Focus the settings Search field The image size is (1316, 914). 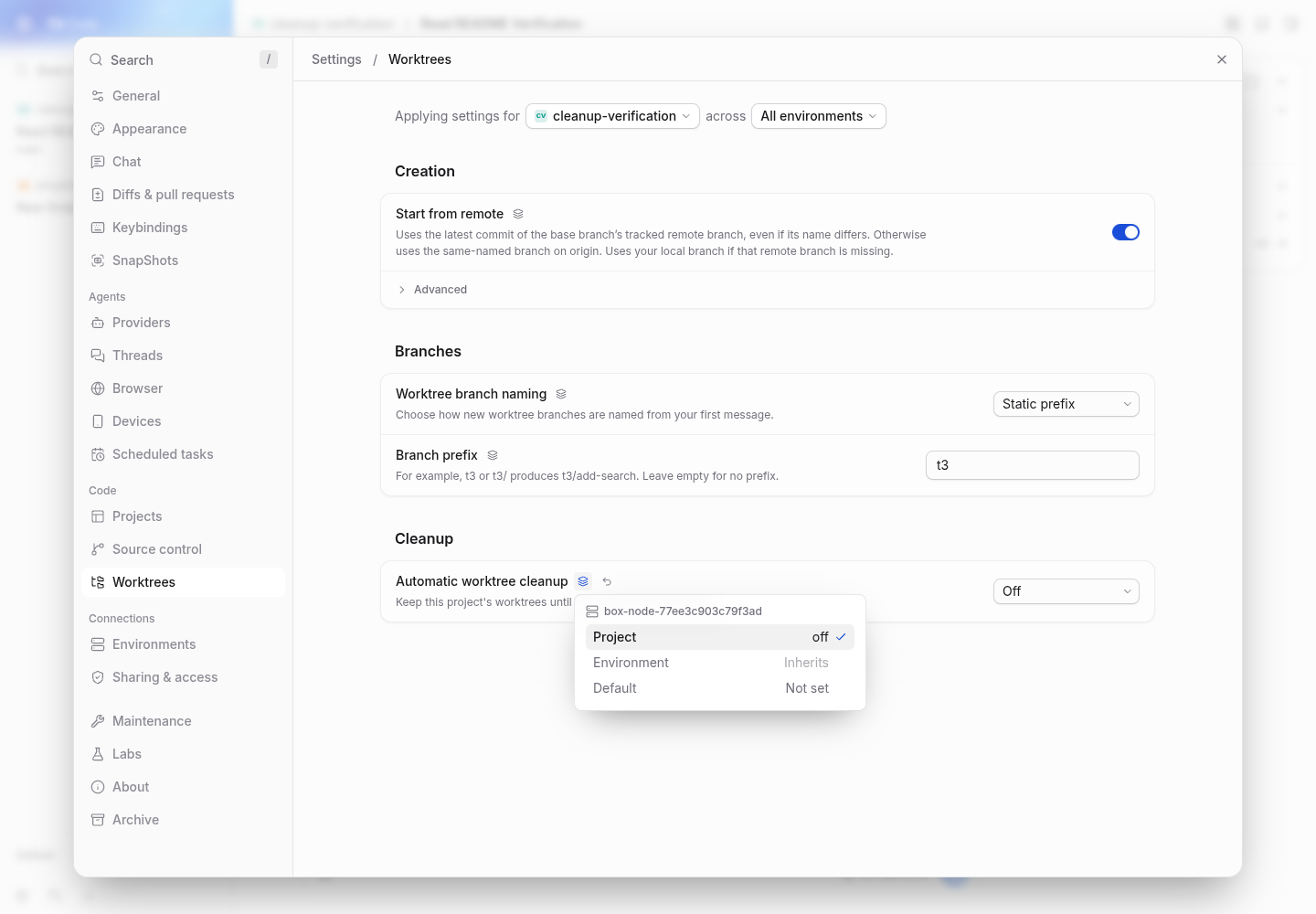(183, 59)
